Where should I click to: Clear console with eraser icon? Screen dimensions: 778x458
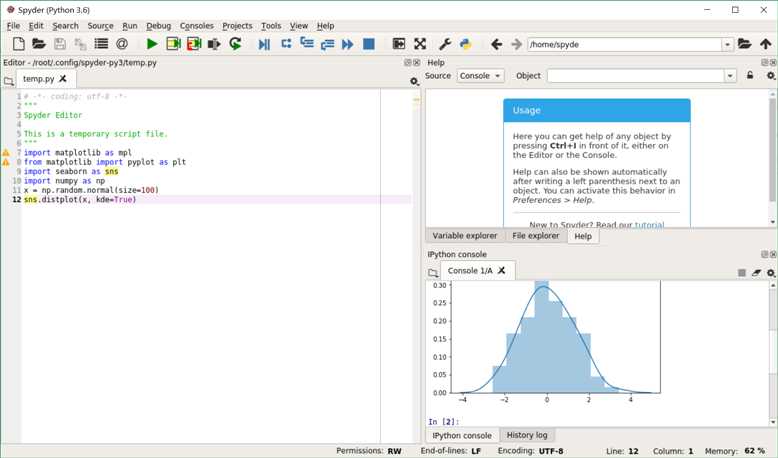[x=756, y=272]
